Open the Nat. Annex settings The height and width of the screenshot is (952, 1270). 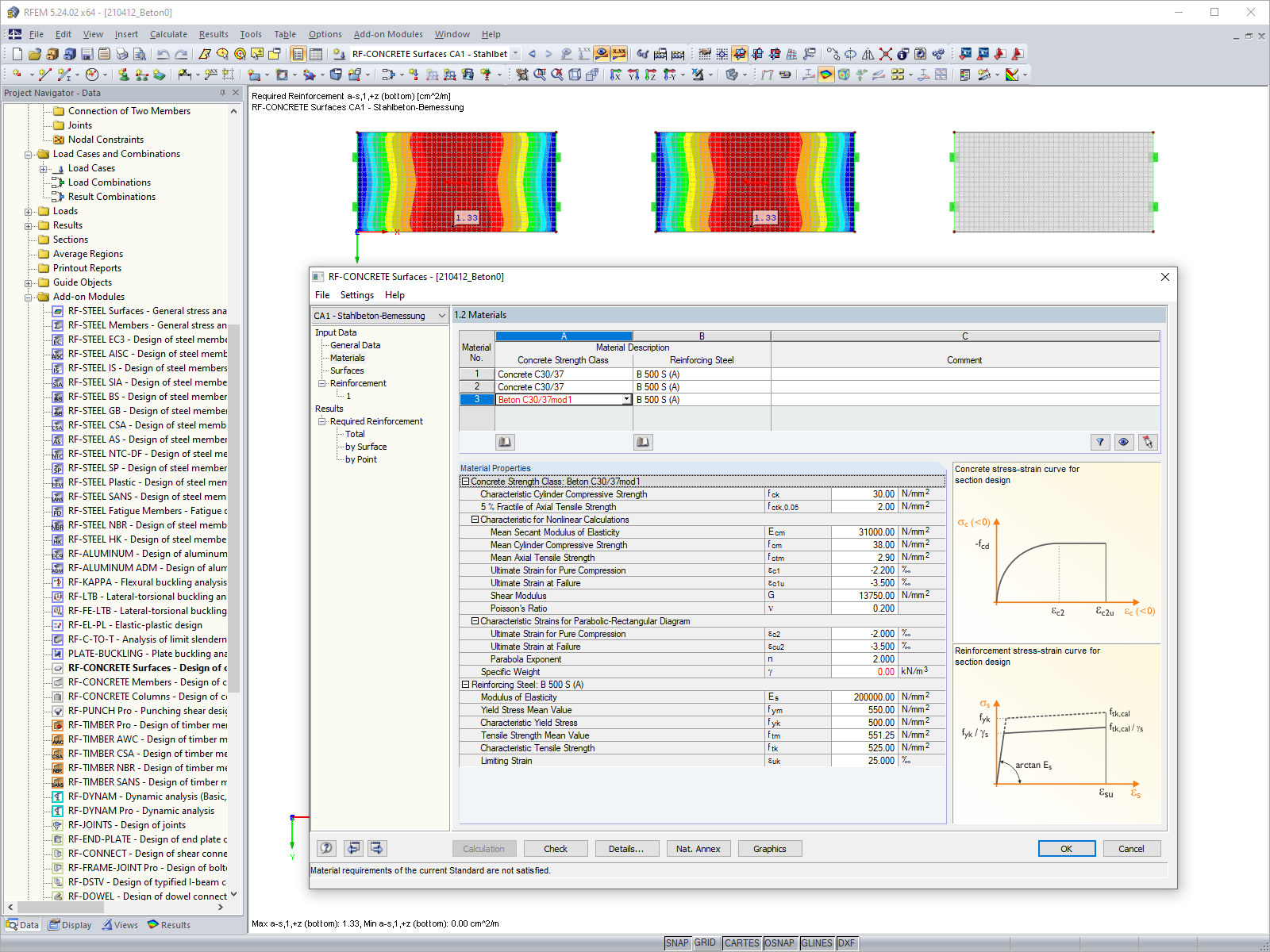tap(698, 848)
